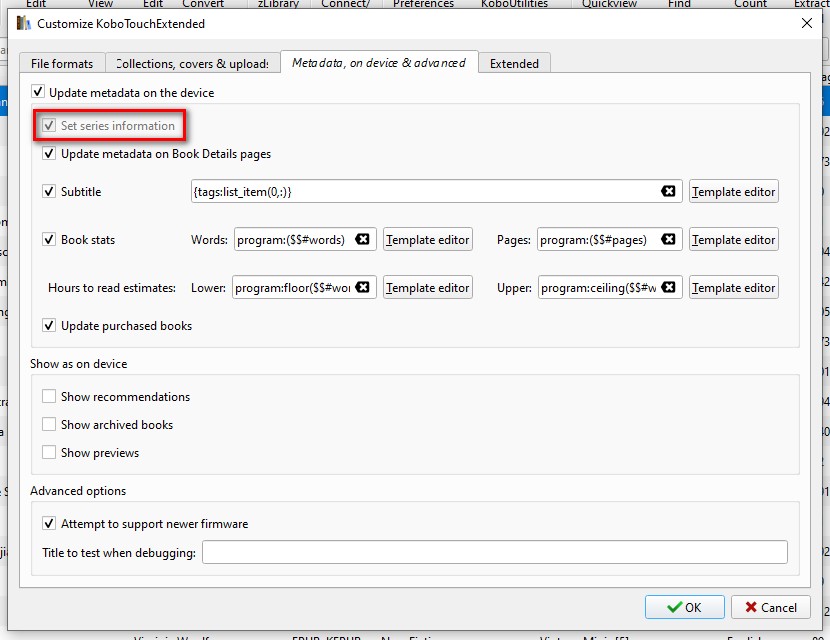Cancel the customization dialog

771,607
